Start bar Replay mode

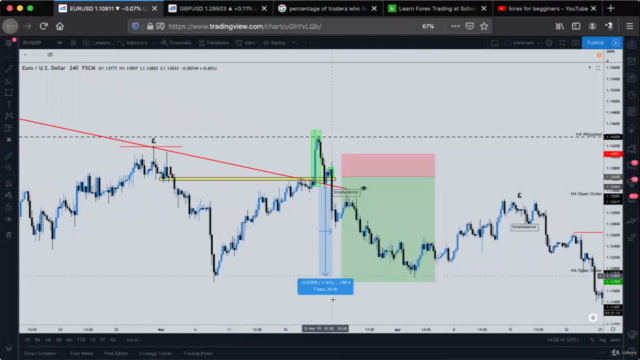tap(274, 43)
